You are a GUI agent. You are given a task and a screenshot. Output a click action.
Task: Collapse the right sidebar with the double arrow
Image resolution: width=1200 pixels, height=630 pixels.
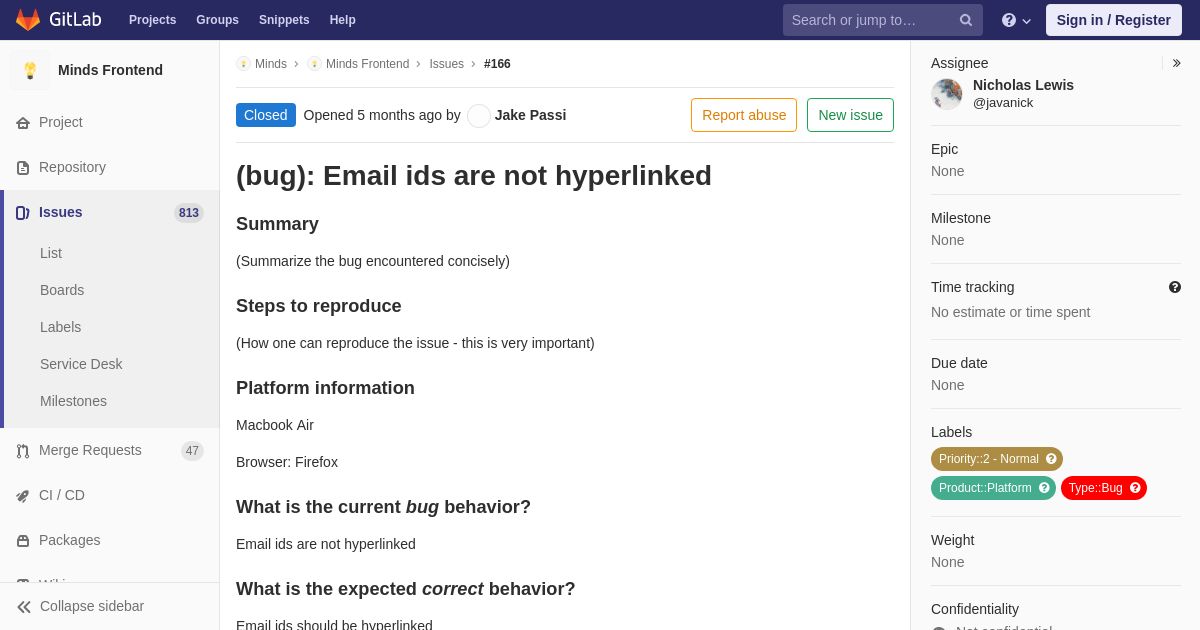(x=1176, y=63)
